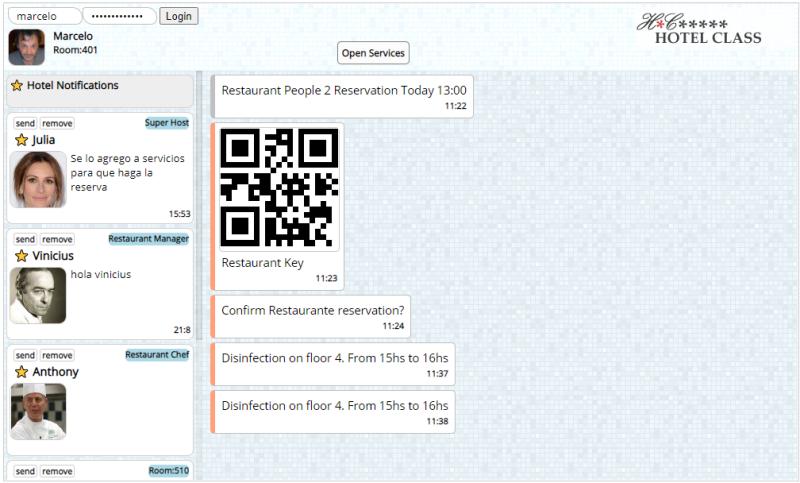Click the Open Services button
This screenshot has width=800, height=483.
tap(373, 53)
